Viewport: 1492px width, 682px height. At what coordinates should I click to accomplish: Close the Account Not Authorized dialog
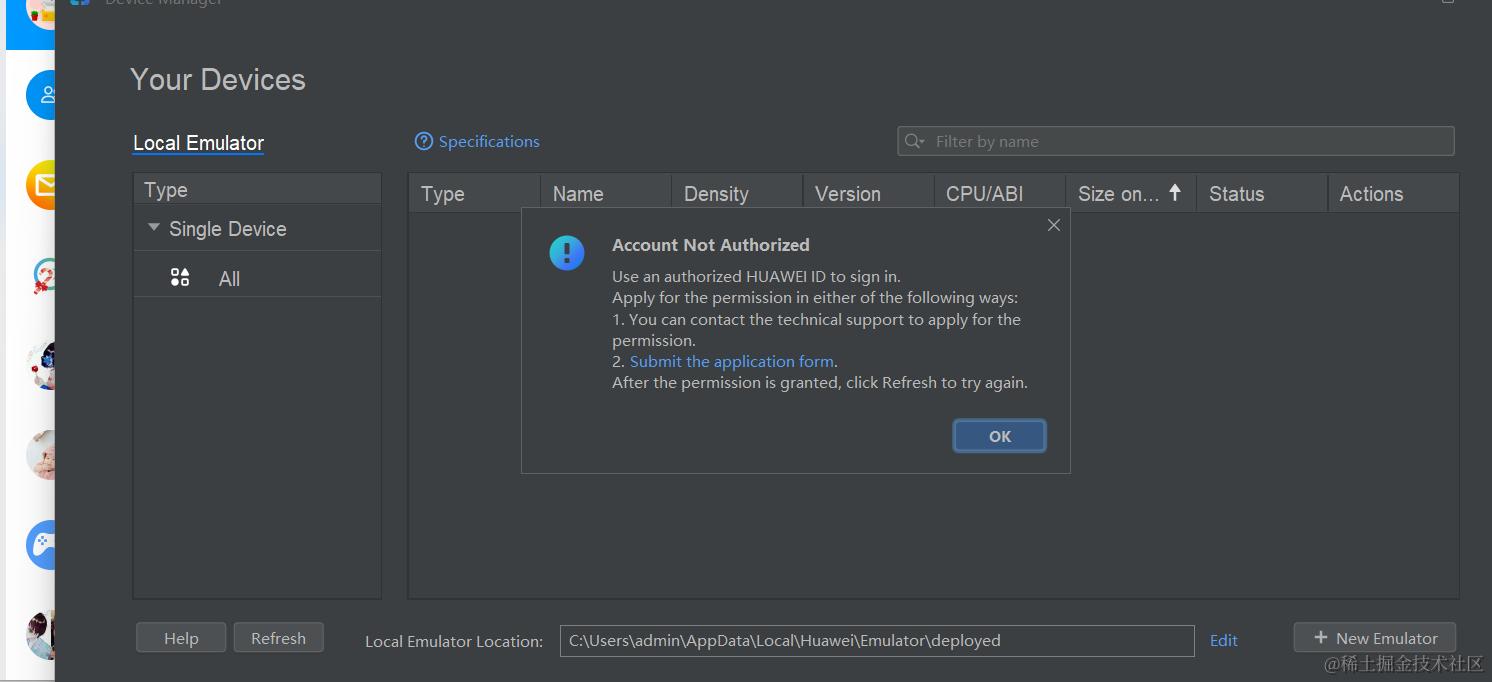pos(1053,225)
